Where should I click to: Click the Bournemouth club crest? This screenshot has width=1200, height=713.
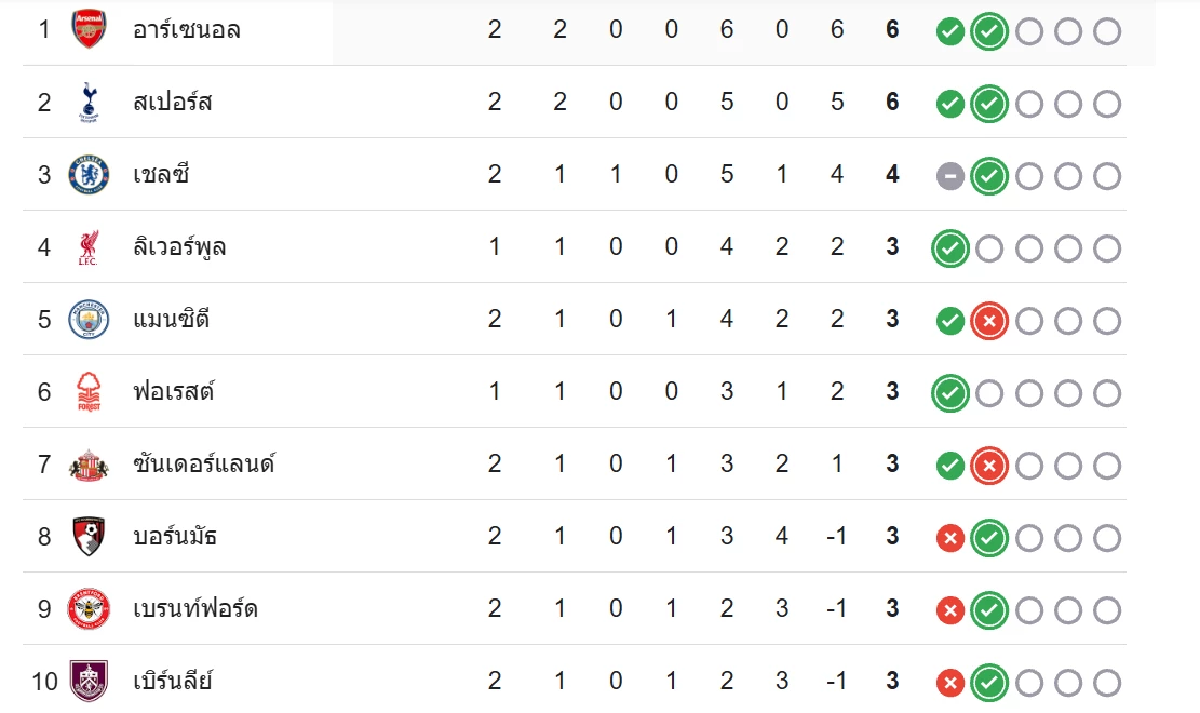(x=88, y=536)
